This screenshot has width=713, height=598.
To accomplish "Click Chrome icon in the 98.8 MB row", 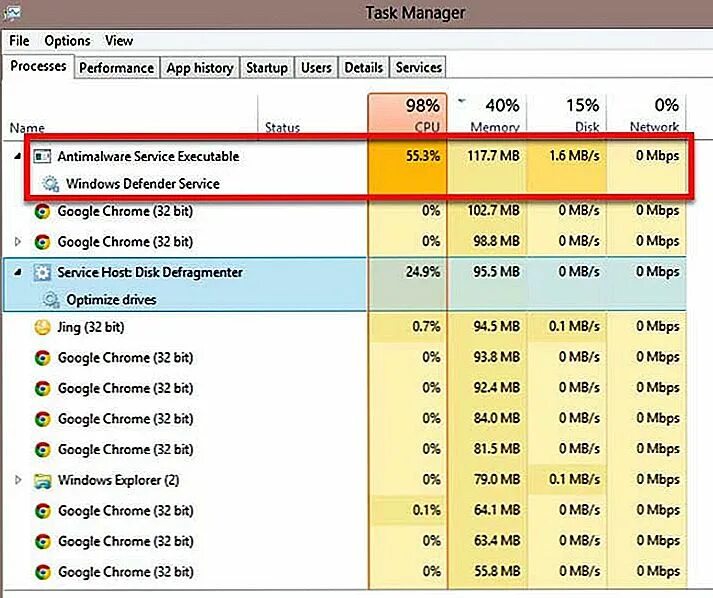I will point(42,242).
